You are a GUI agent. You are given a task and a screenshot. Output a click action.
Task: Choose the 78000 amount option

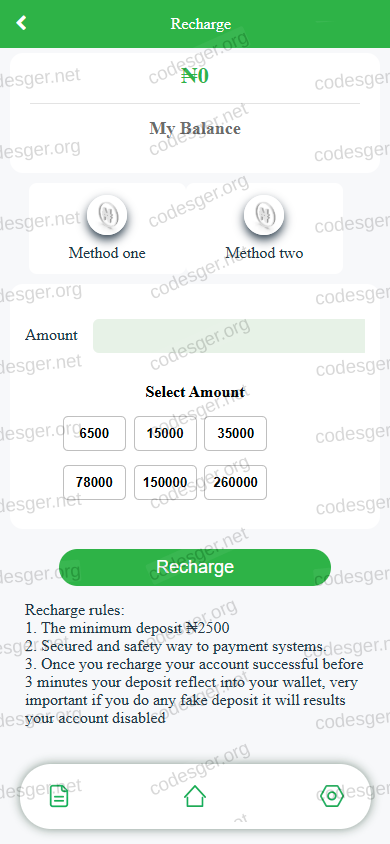[x=94, y=482]
